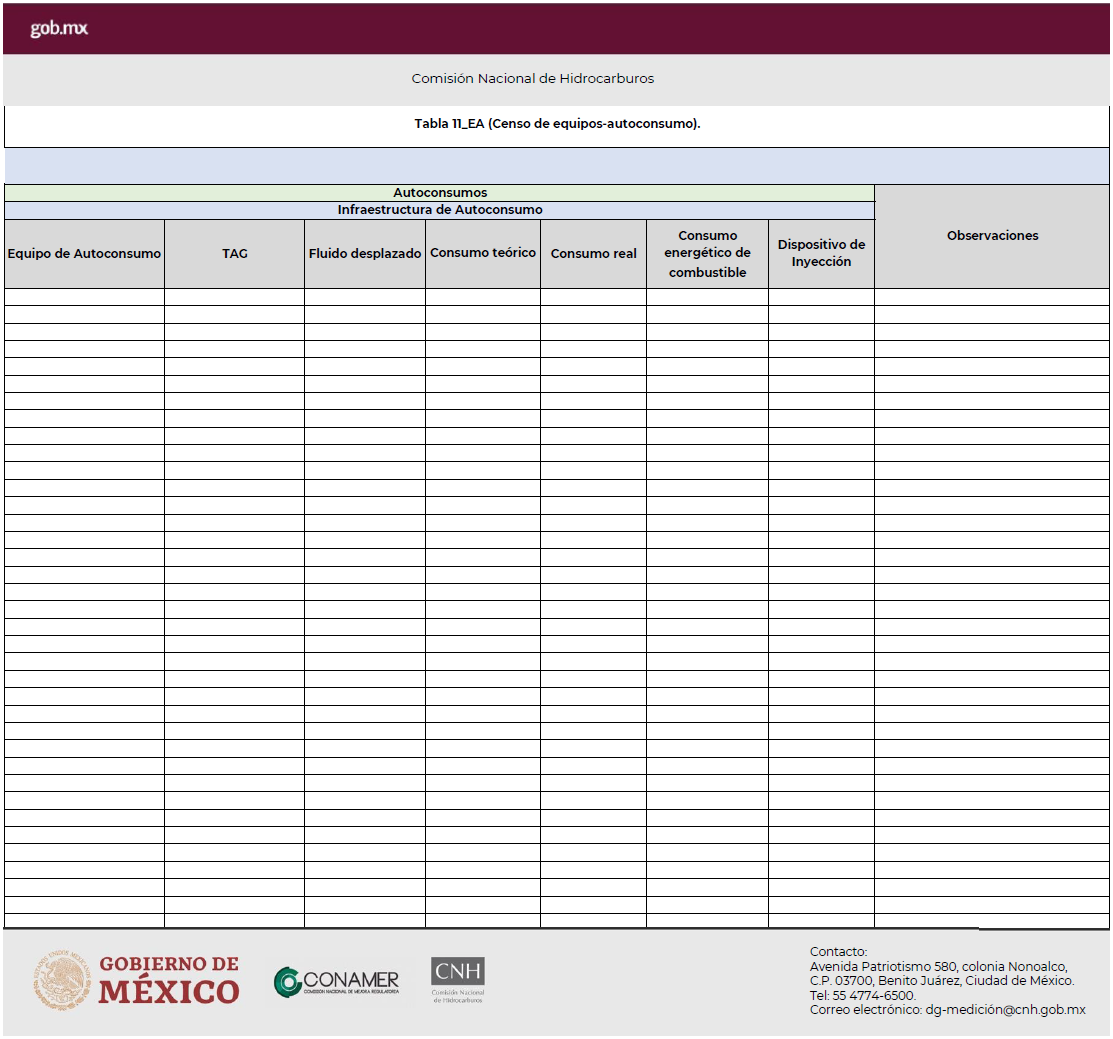Click the dg-medición@cnh.gob.mx email address

pos(1005,1010)
